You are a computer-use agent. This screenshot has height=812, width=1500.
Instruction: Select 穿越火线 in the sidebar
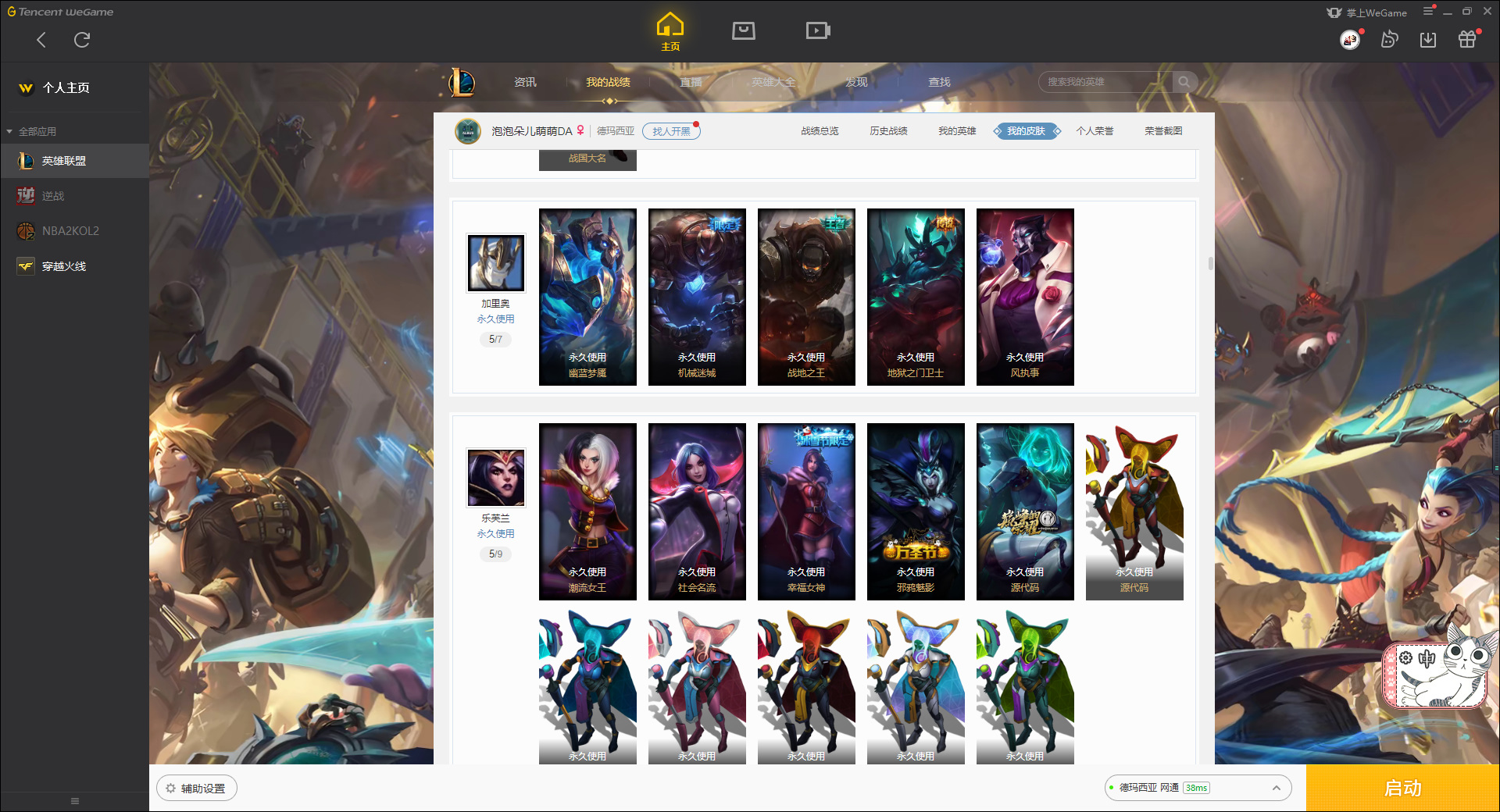(74, 266)
